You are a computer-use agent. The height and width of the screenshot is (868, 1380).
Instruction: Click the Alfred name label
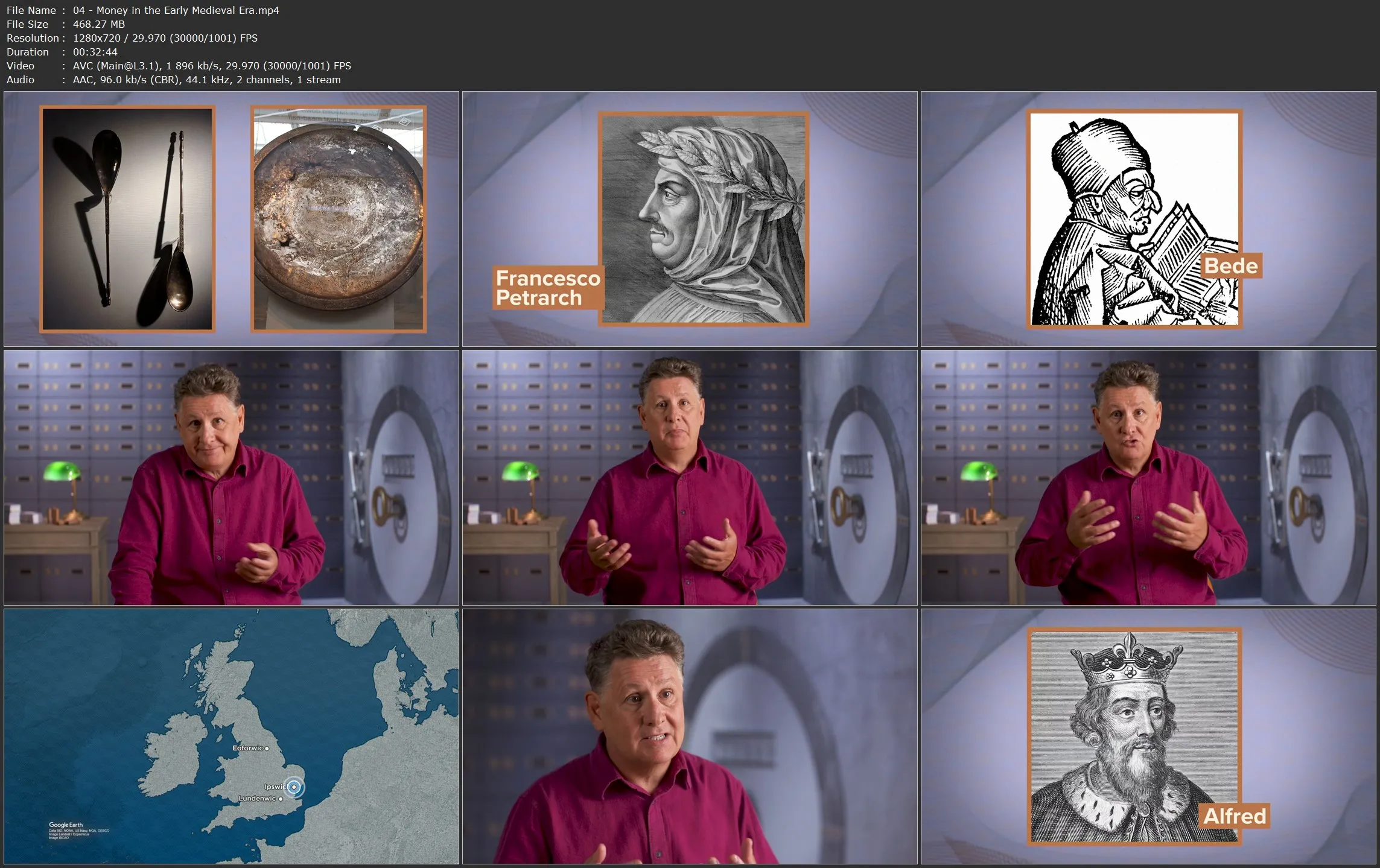[x=1234, y=816]
